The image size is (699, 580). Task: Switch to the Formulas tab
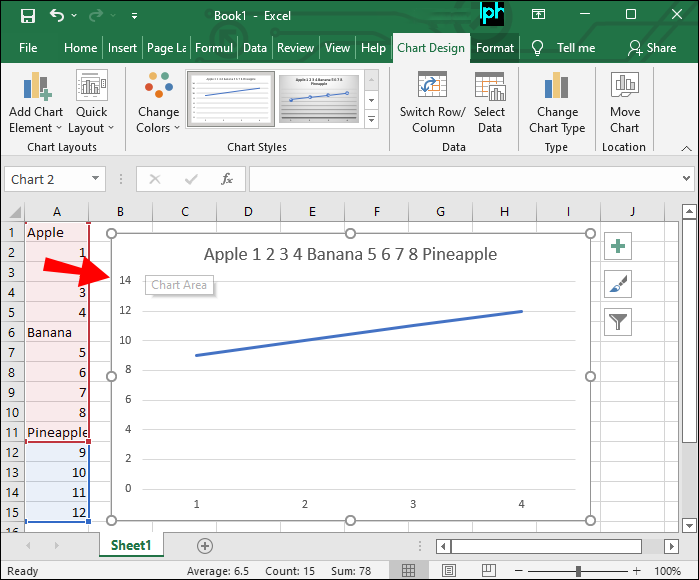coord(214,48)
